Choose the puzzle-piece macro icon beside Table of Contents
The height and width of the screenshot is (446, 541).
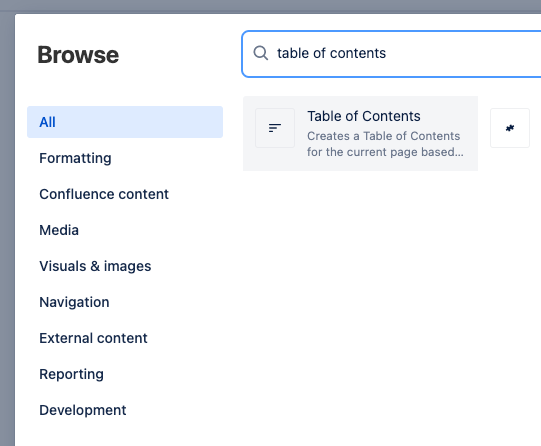point(510,128)
